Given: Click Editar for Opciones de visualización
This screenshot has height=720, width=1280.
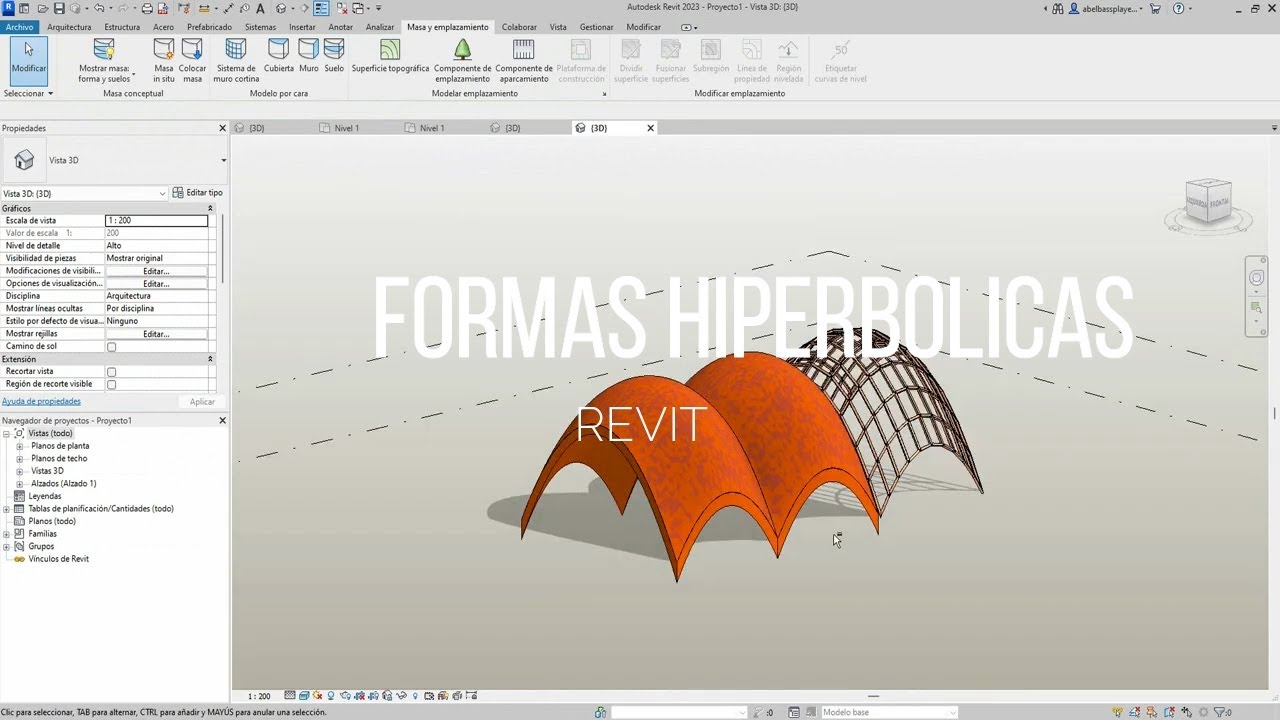Looking at the screenshot, I should point(156,284).
